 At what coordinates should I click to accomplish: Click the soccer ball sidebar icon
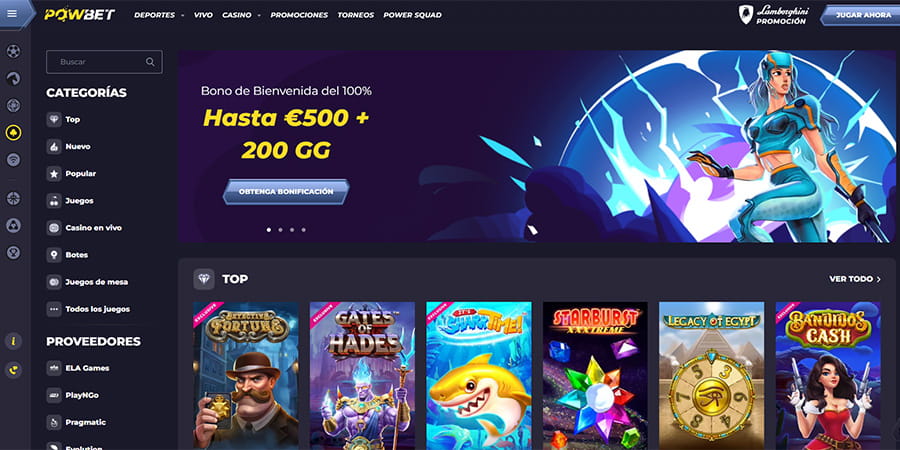click(13, 51)
